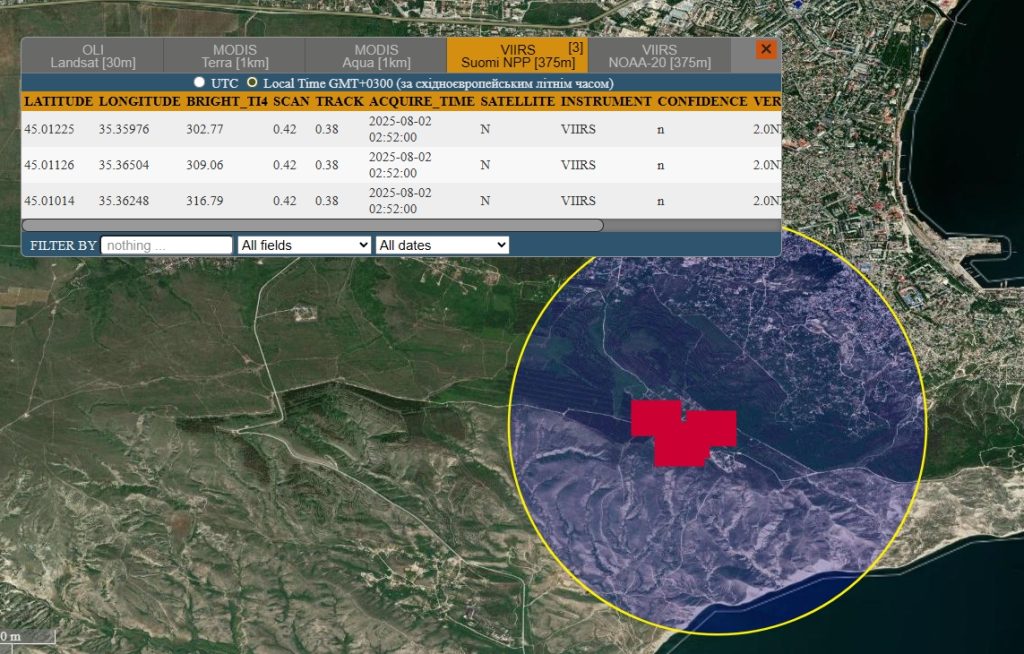Switch to the OLI Landsat [30m] tab

92,56
